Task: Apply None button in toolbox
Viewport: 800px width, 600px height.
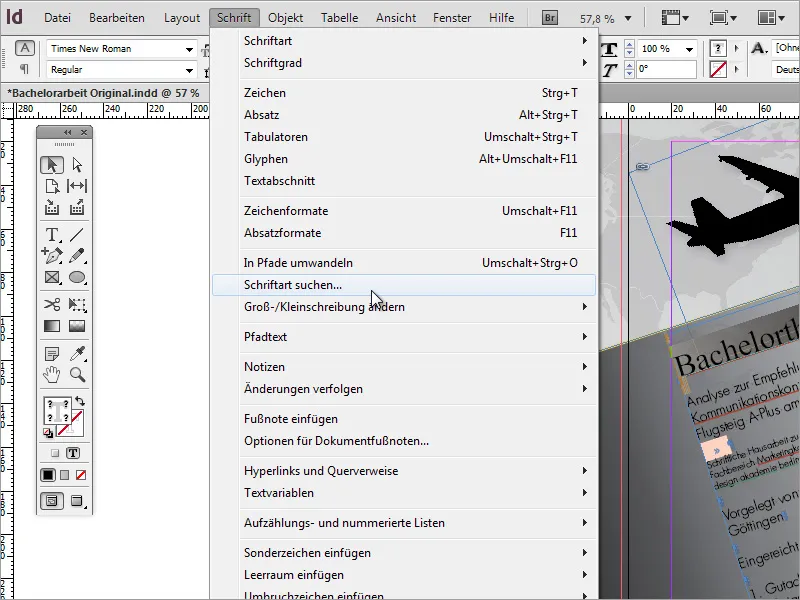Action: (81, 475)
